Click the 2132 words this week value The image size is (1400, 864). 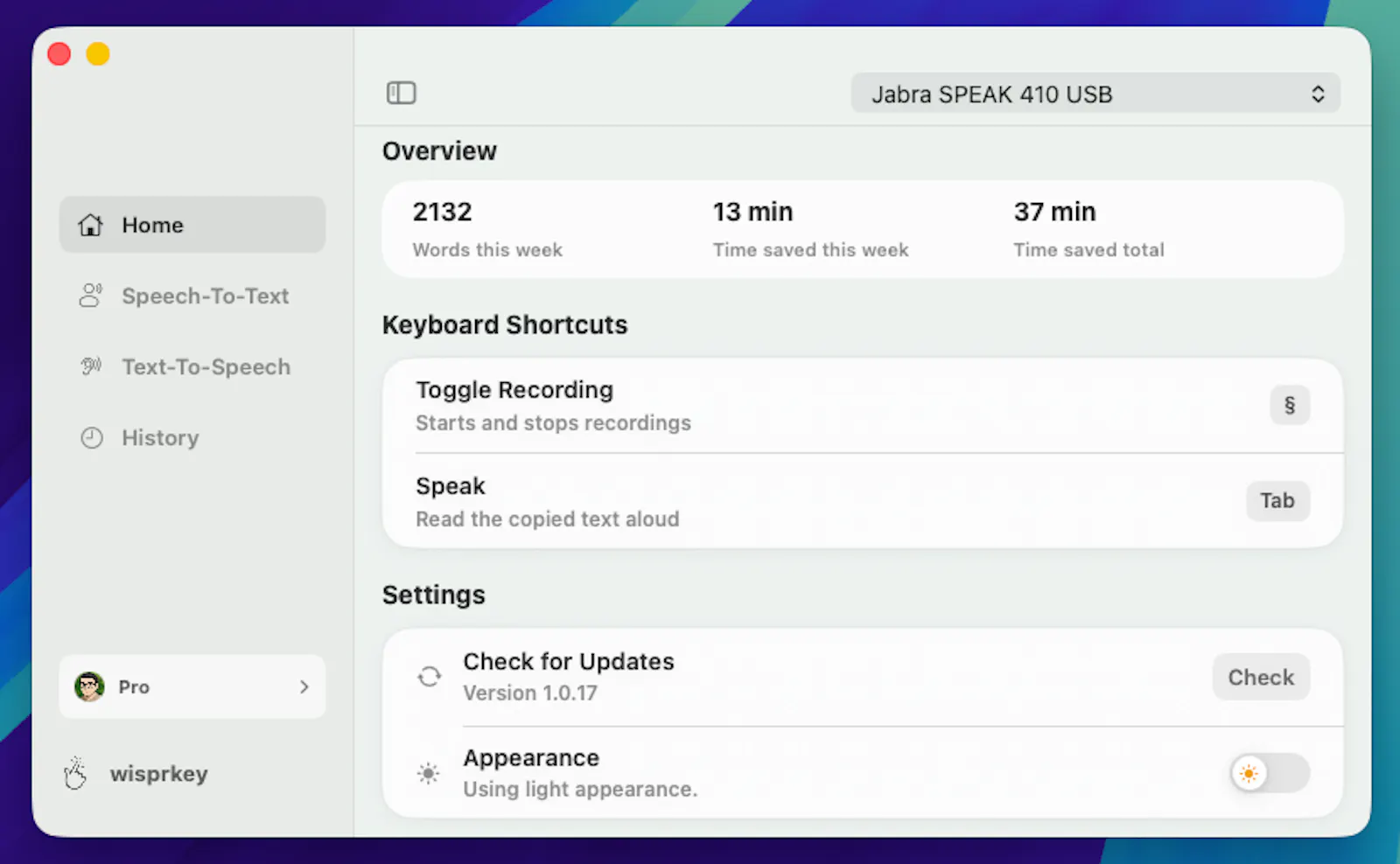coord(442,212)
